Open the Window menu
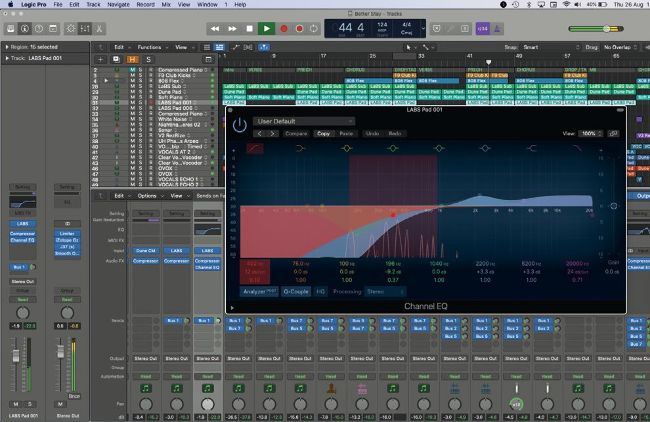The width and height of the screenshot is (650, 422). click(207, 5)
